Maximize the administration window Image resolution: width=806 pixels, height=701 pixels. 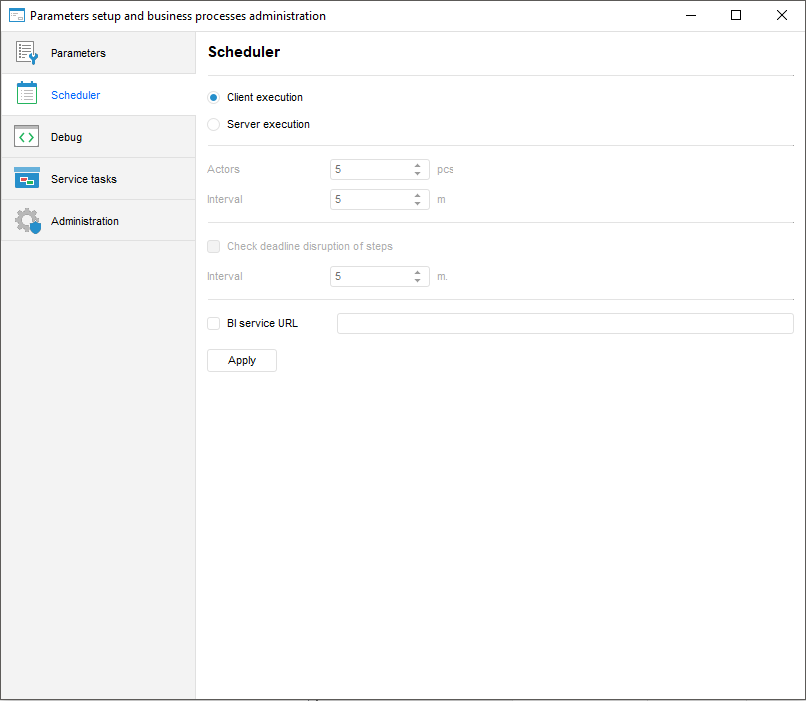click(736, 16)
